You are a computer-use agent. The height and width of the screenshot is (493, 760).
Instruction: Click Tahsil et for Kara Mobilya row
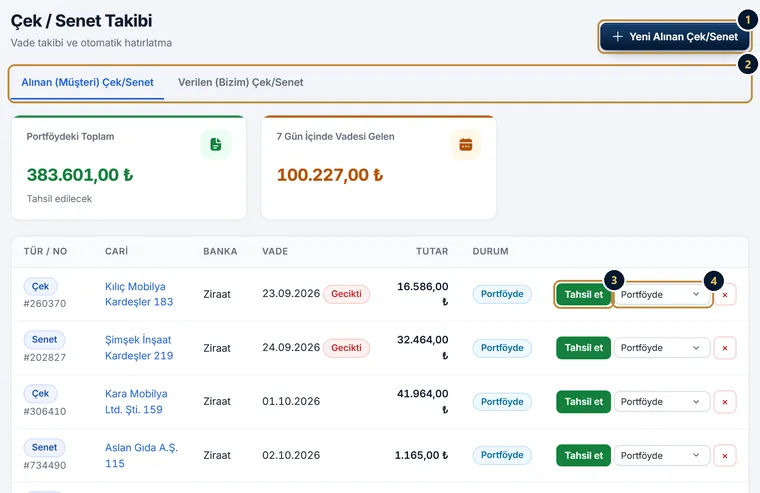coord(584,402)
